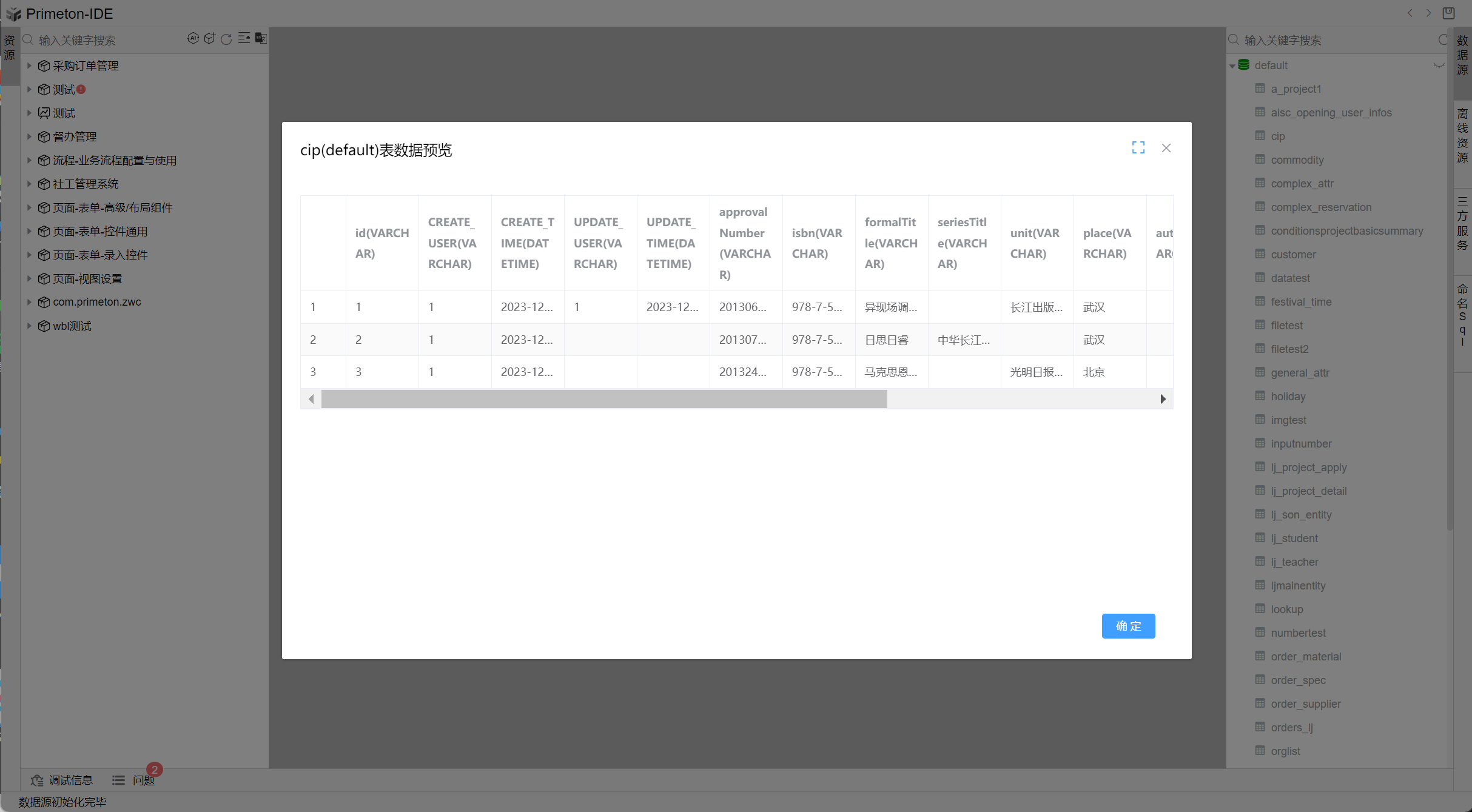Image resolution: width=1472 pixels, height=812 pixels.
Task: Select the commodity table in datasource list
Action: [1297, 160]
